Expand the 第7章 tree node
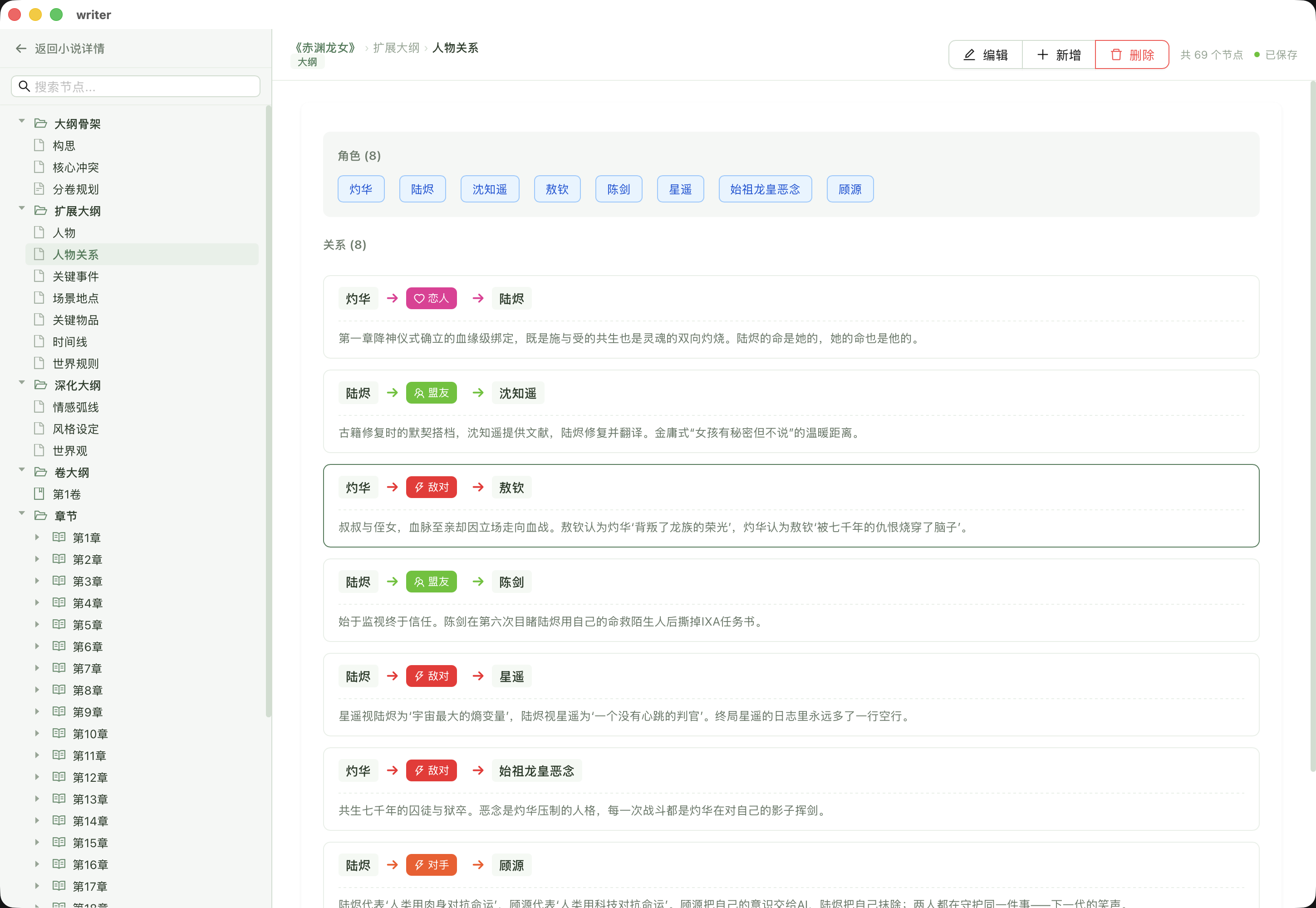 click(x=37, y=668)
